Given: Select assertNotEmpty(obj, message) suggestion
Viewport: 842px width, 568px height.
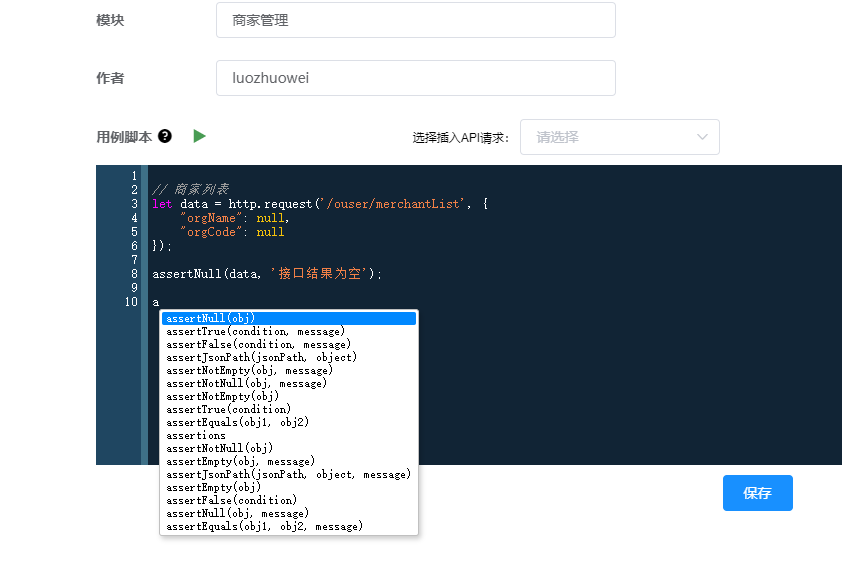Looking at the screenshot, I should tap(289, 370).
